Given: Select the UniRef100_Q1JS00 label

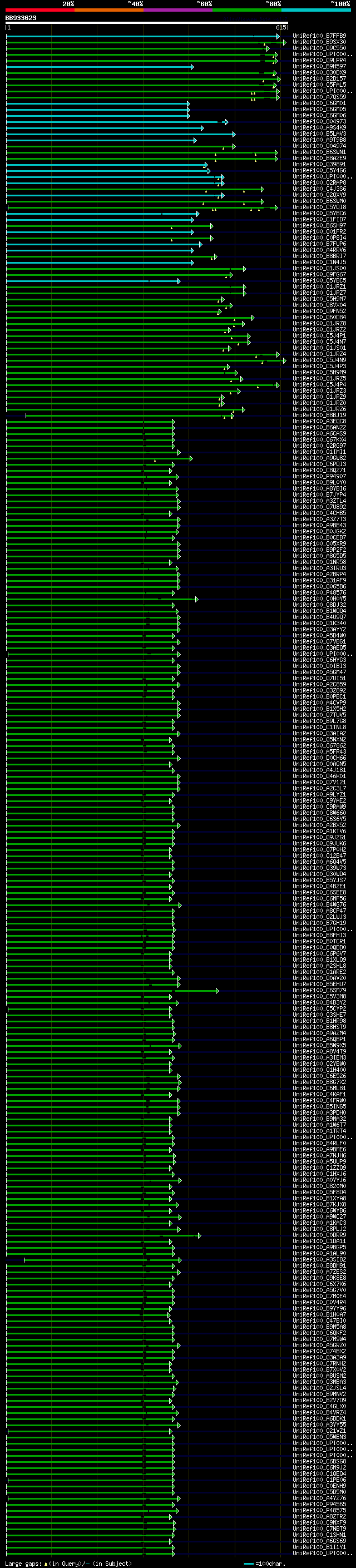Looking at the screenshot, I should [319, 269].
